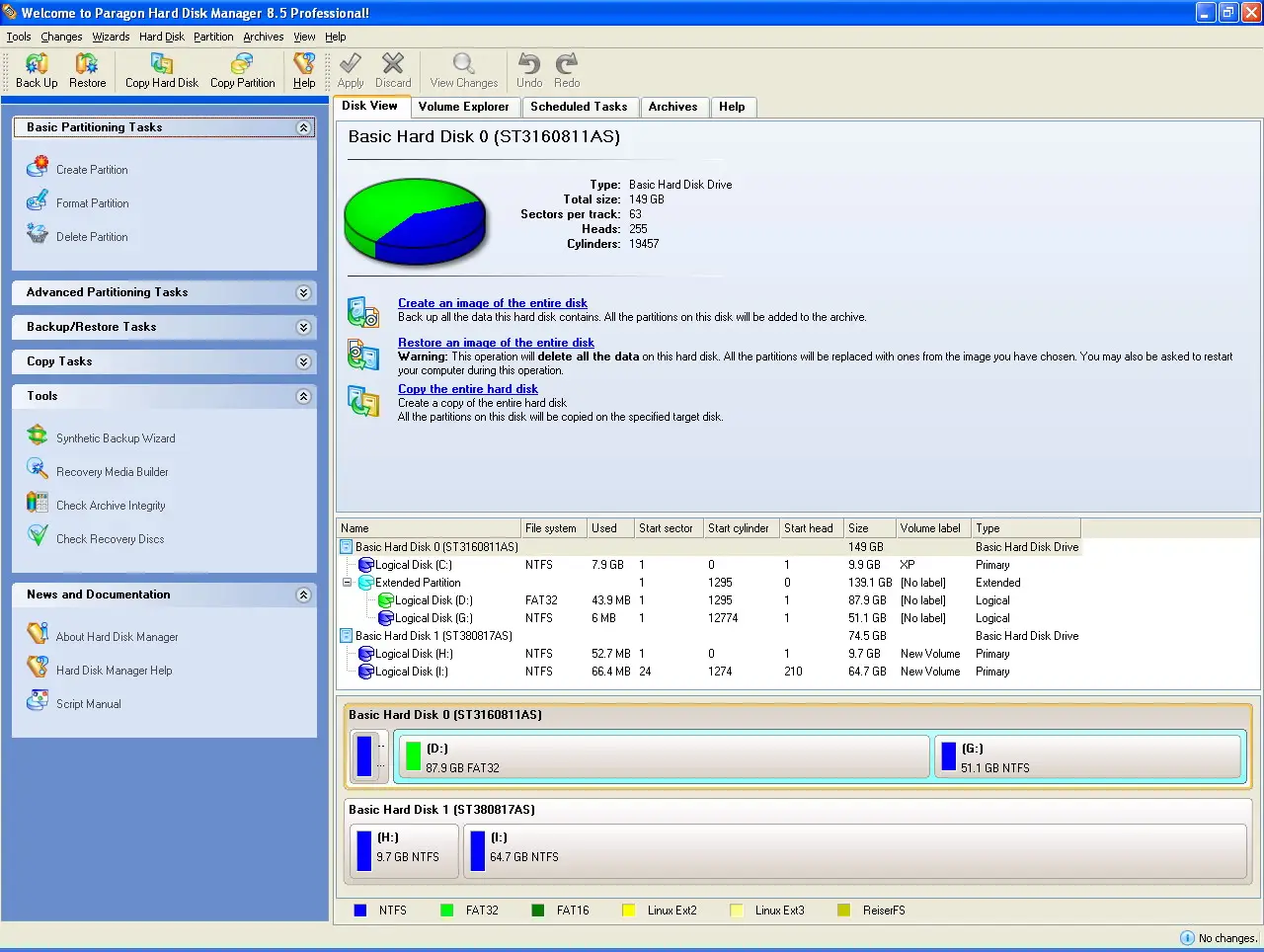Image resolution: width=1264 pixels, height=952 pixels.
Task: Select Logical Disk (G:) row in list
Action: pos(709,618)
